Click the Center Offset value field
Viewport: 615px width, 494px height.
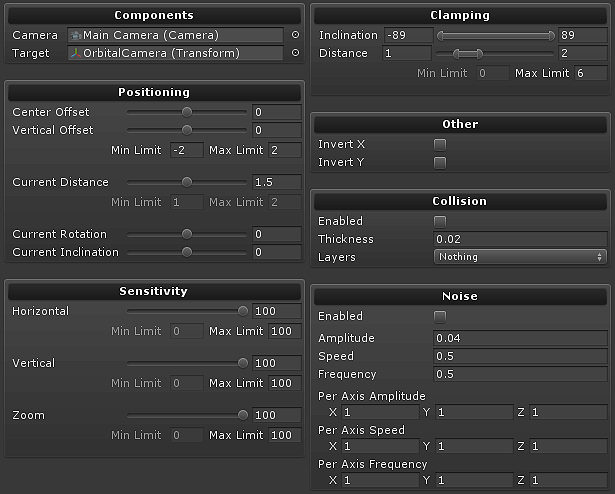point(277,112)
